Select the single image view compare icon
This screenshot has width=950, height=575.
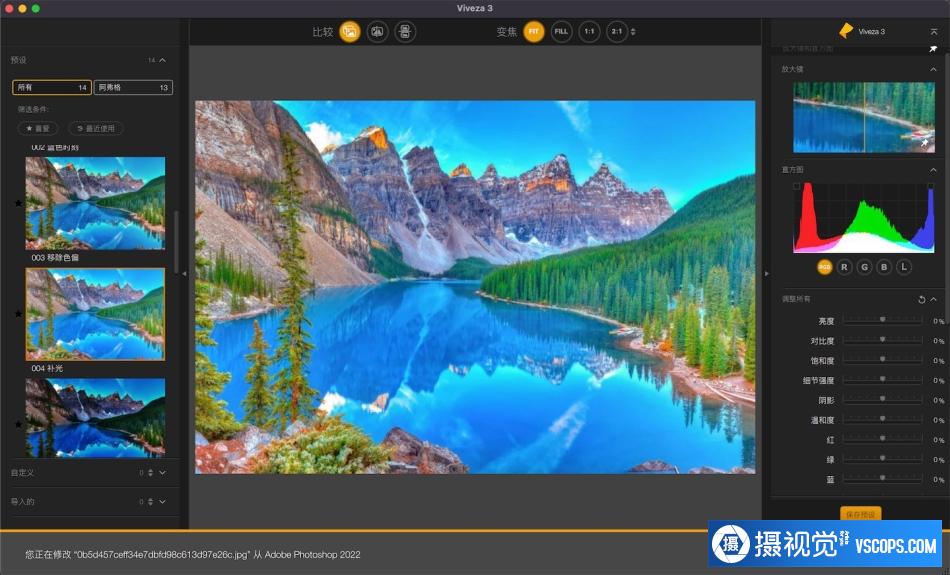tap(350, 32)
